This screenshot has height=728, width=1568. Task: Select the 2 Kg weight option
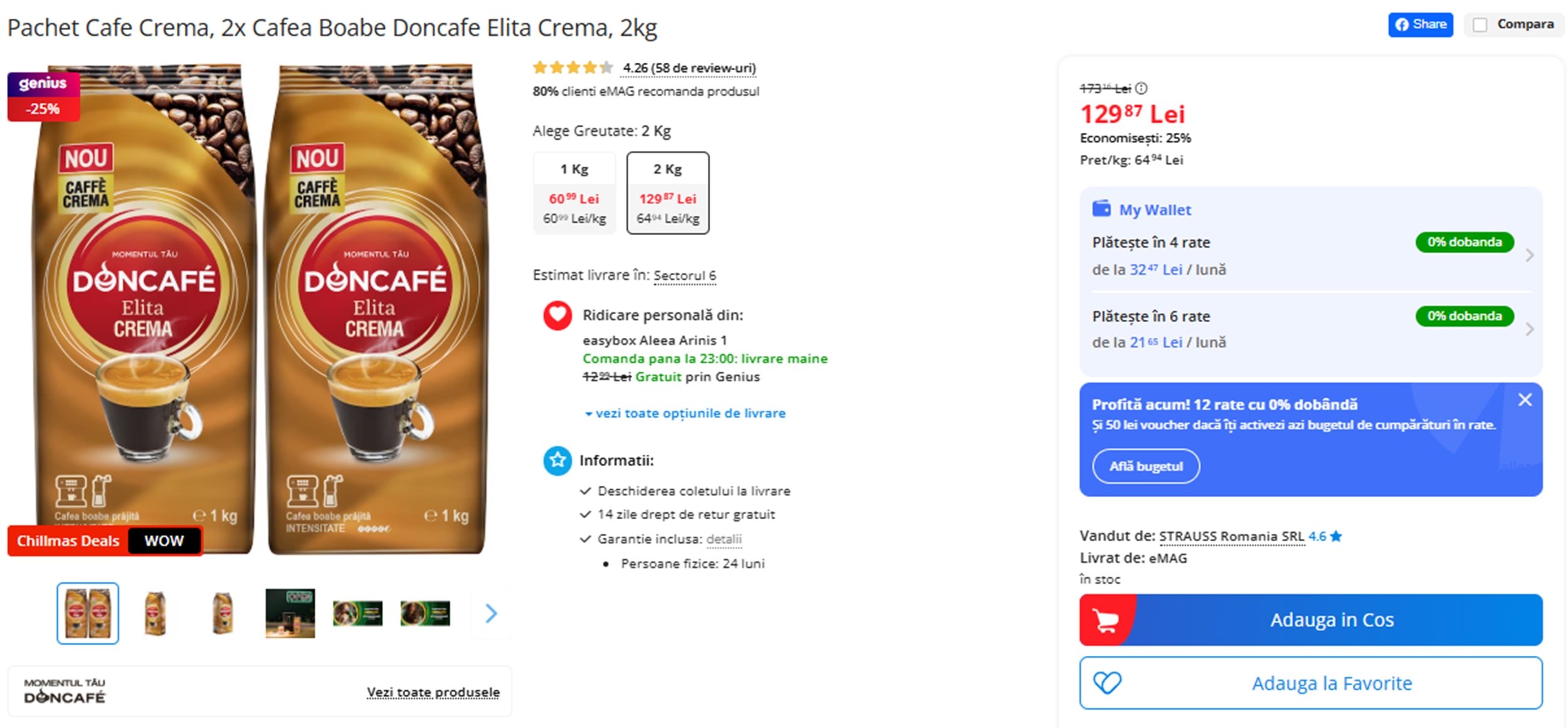pyautogui.click(x=668, y=193)
